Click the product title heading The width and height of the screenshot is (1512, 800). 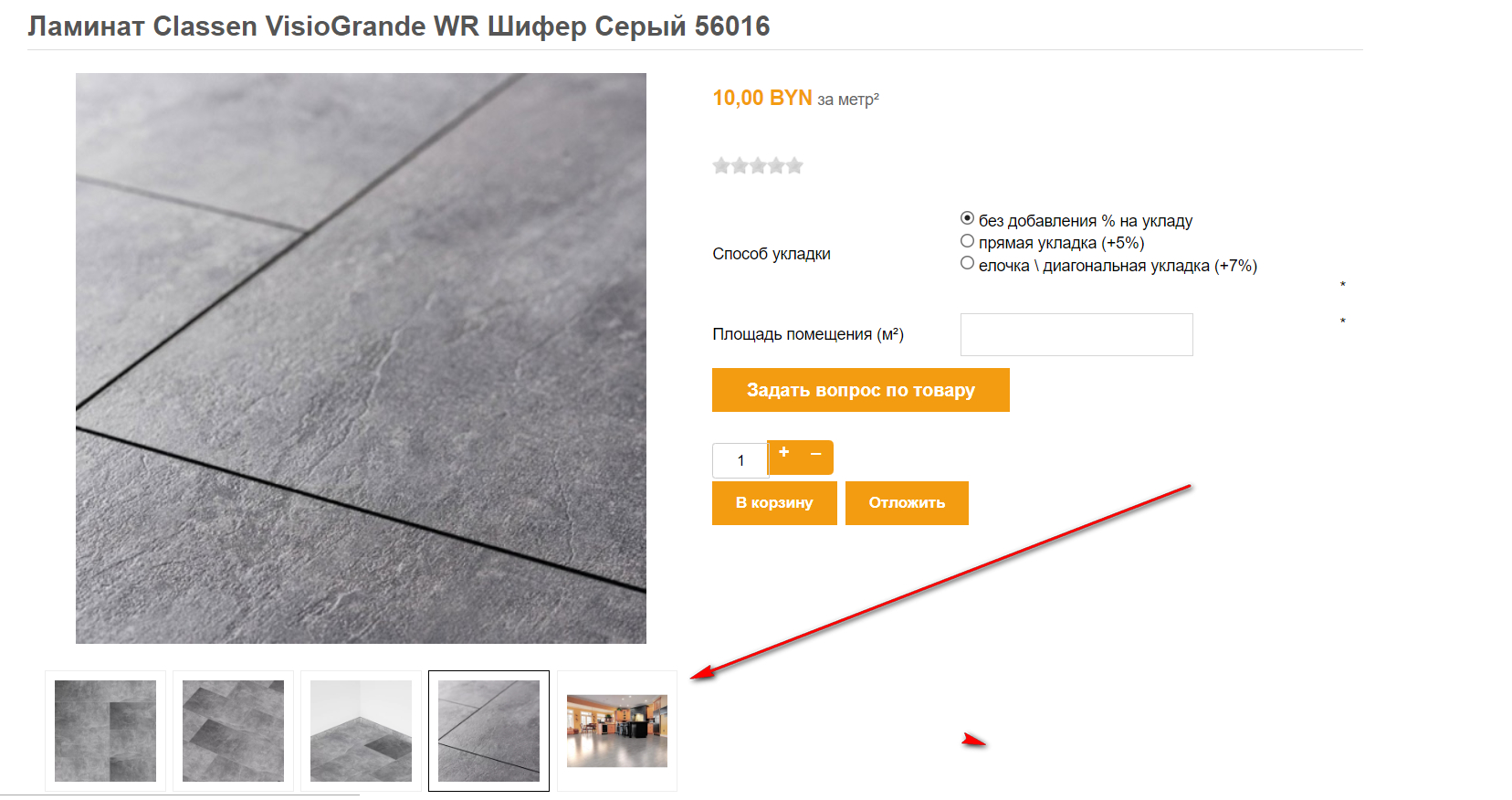tap(399, 26)
